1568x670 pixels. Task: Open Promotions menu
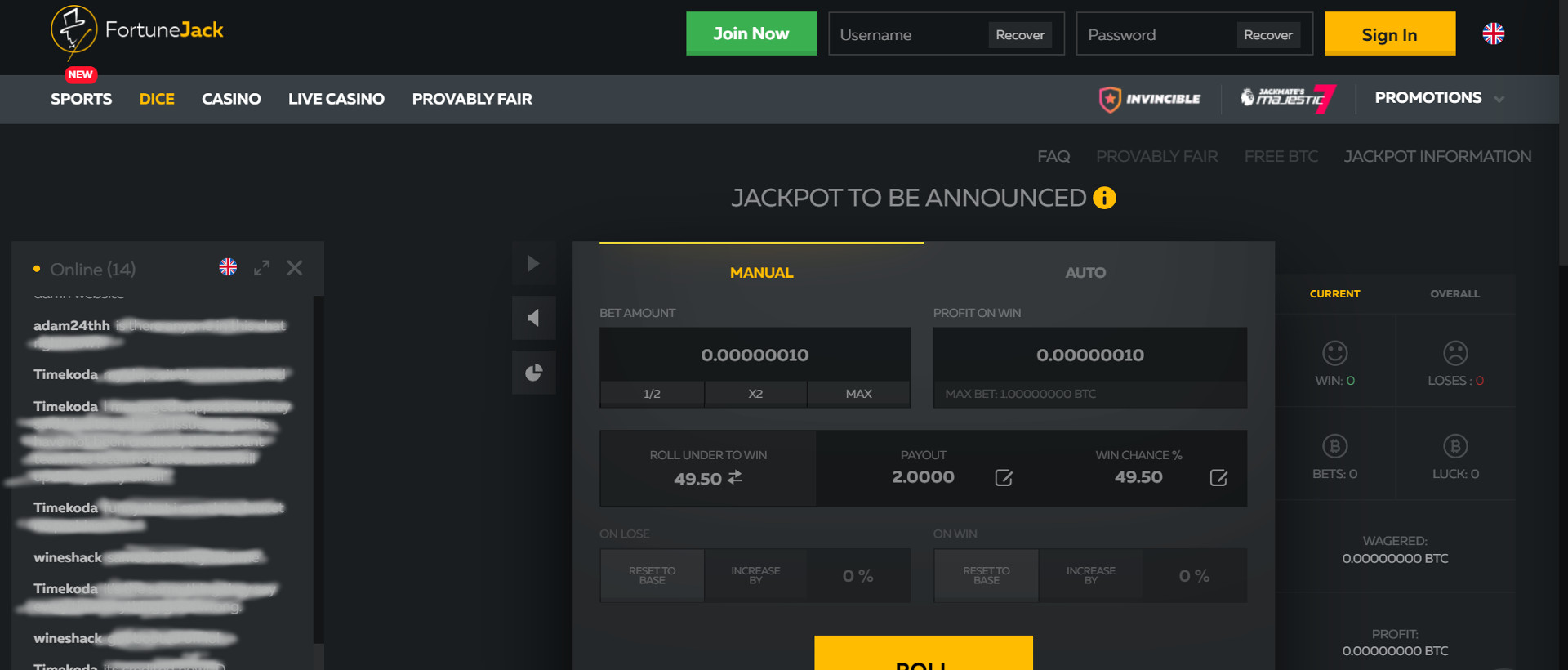tap(1428, 97)
